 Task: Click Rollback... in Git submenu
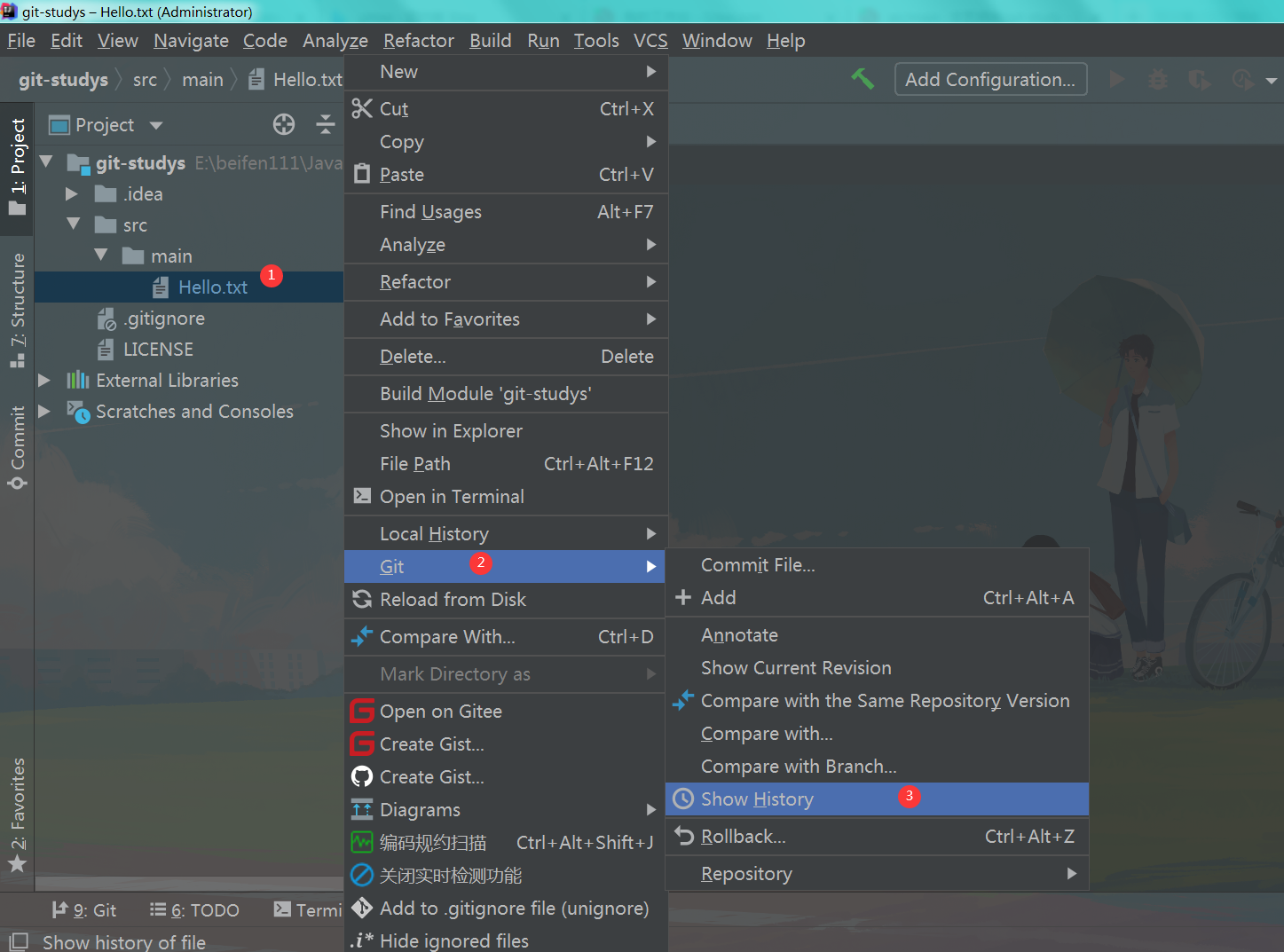point(877,837)
